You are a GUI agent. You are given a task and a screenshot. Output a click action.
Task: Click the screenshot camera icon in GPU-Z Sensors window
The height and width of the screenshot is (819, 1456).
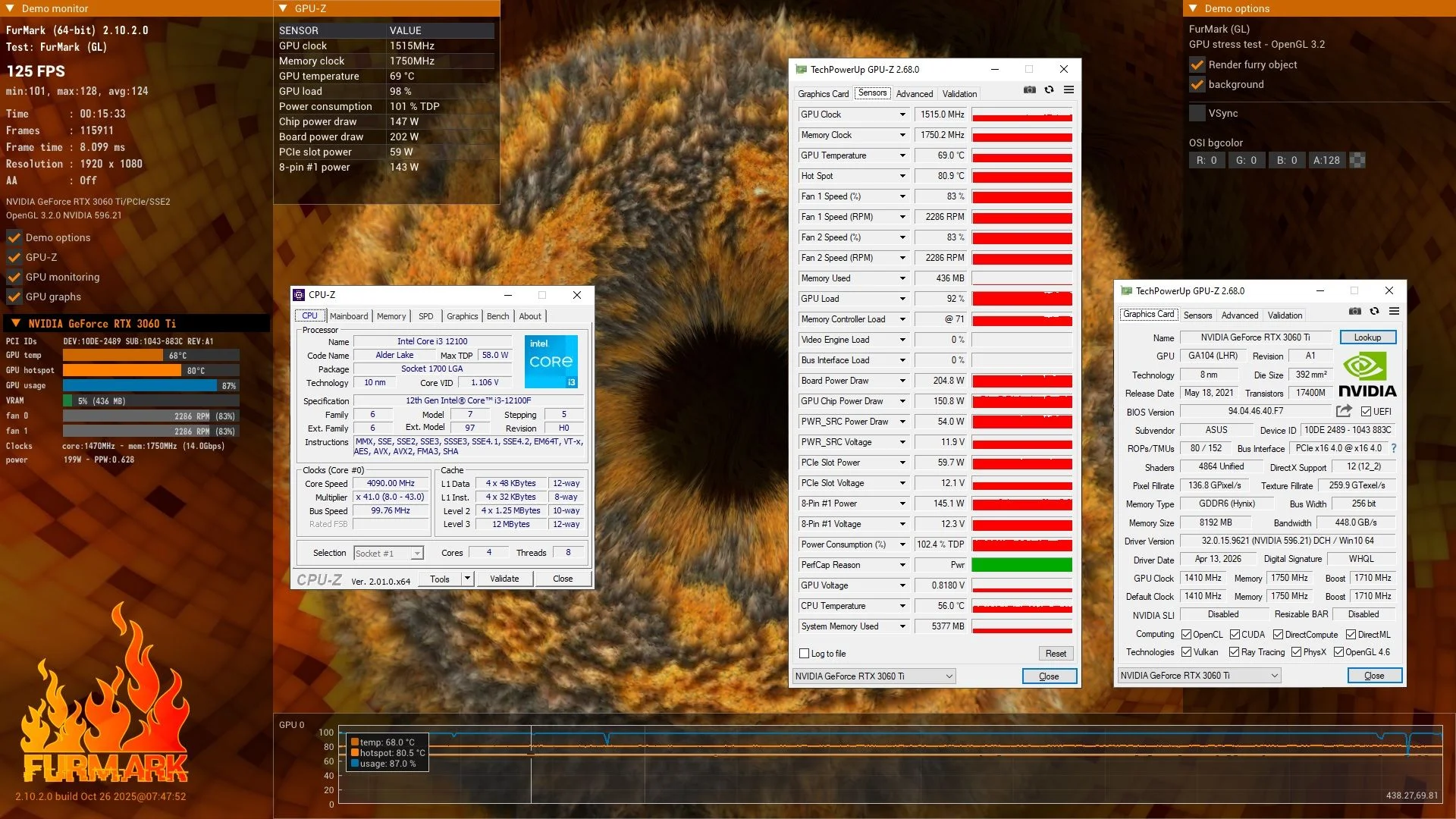1029,89
